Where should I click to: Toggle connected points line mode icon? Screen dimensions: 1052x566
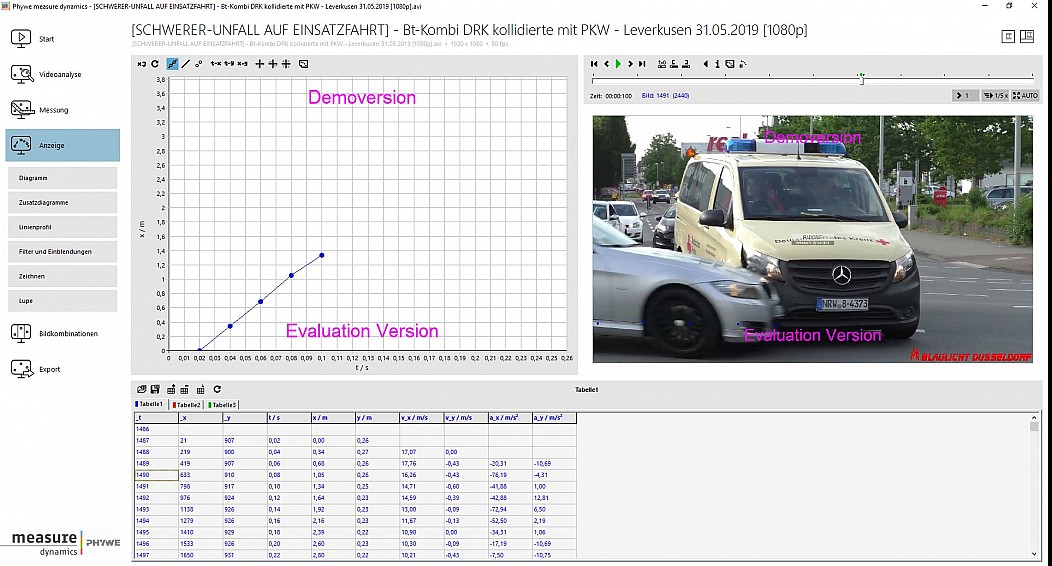[x=172, y=64]
